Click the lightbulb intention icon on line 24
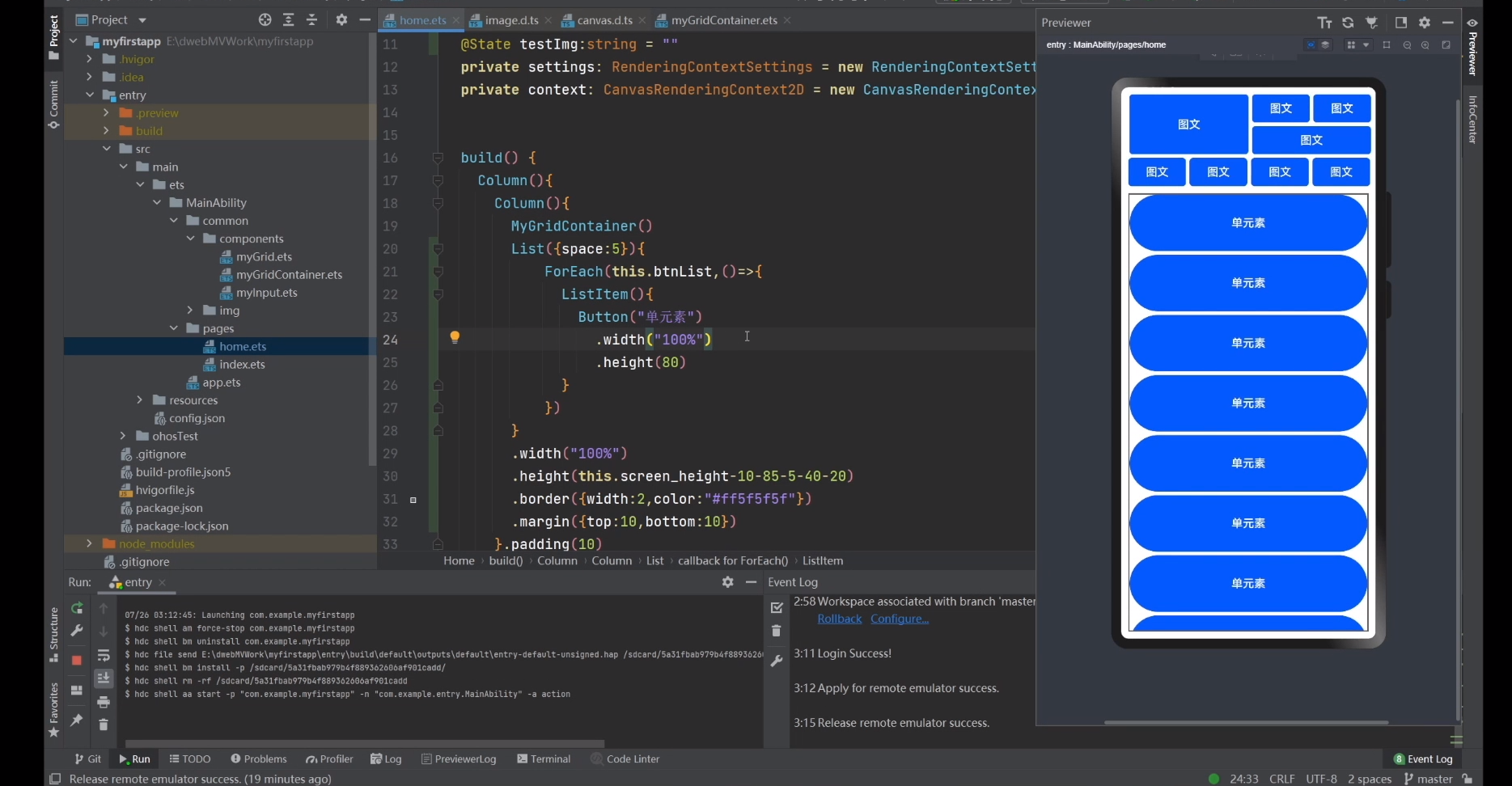Viewport: 1512px width, 786px height. (455, 338)
